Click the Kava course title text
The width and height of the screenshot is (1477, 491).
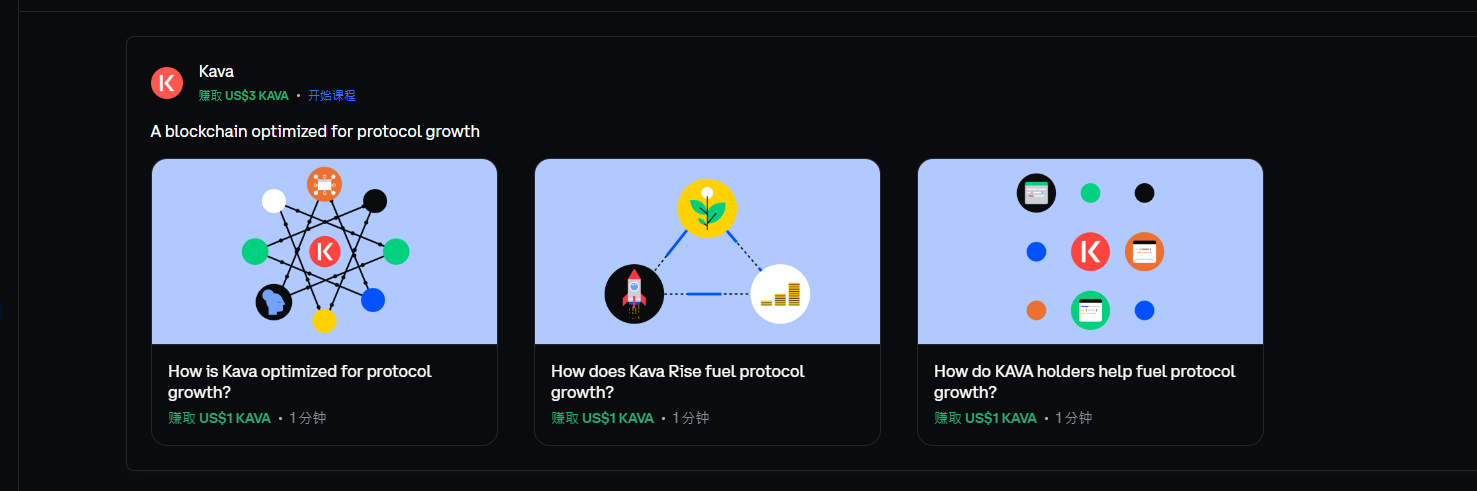point(216,71)
